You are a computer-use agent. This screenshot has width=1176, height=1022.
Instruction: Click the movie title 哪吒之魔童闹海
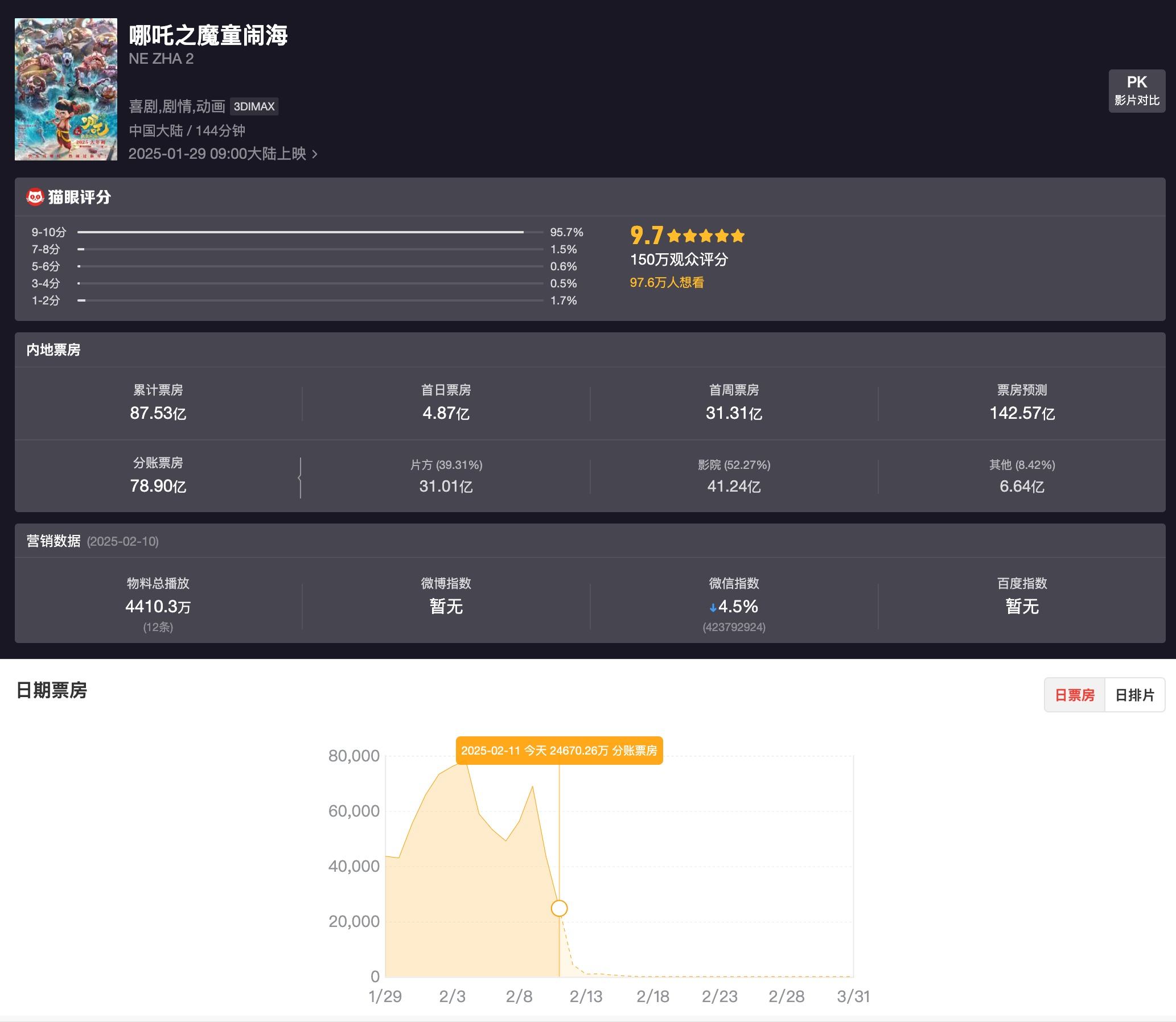[208, 35]
